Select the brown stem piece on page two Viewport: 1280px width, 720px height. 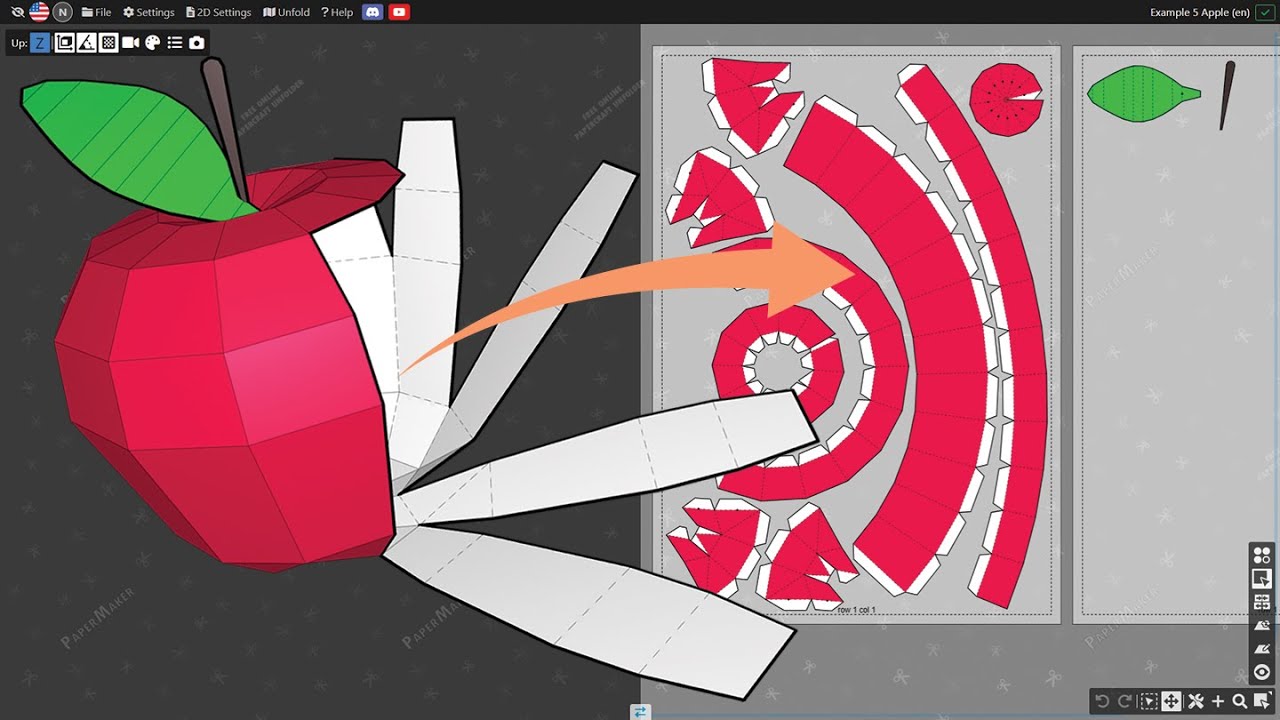pos(1226,95)
